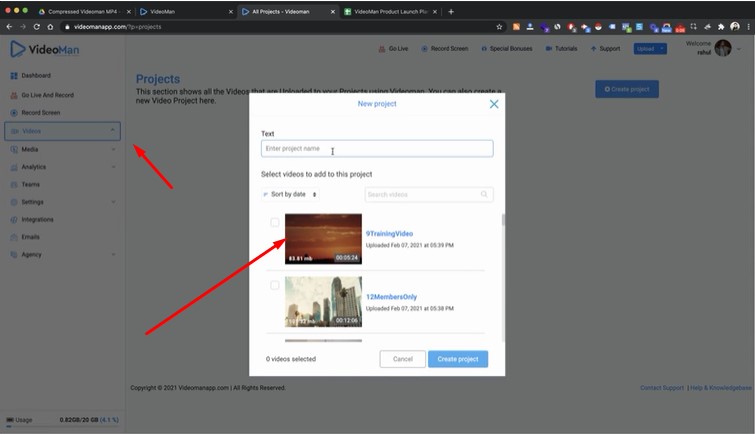
Task: Expand the Settings sidebar chevron
Action: [113, 202]
